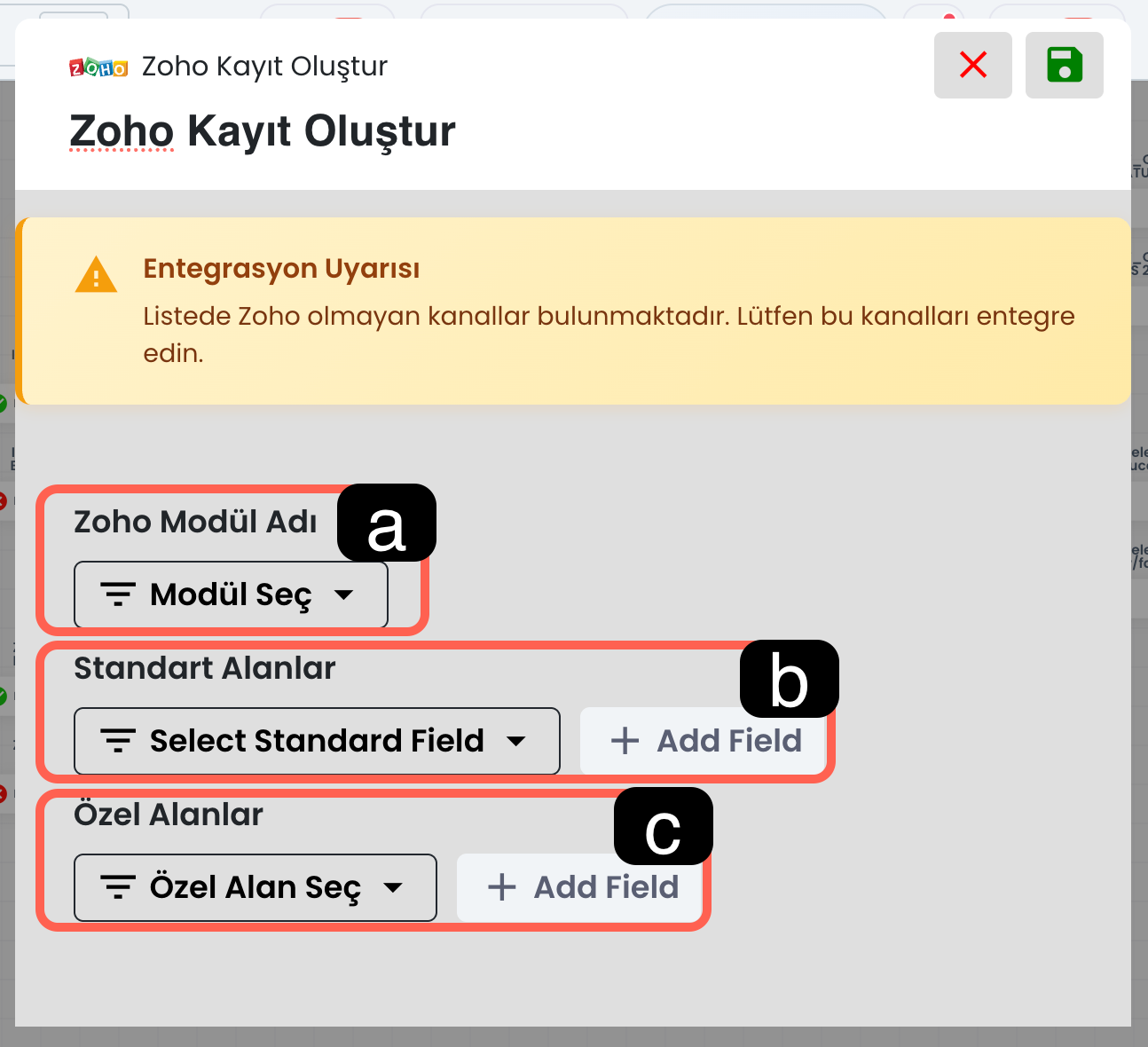Click the orange warning triangle icon
1148x1047 pixels.
(x=96, y=275)
